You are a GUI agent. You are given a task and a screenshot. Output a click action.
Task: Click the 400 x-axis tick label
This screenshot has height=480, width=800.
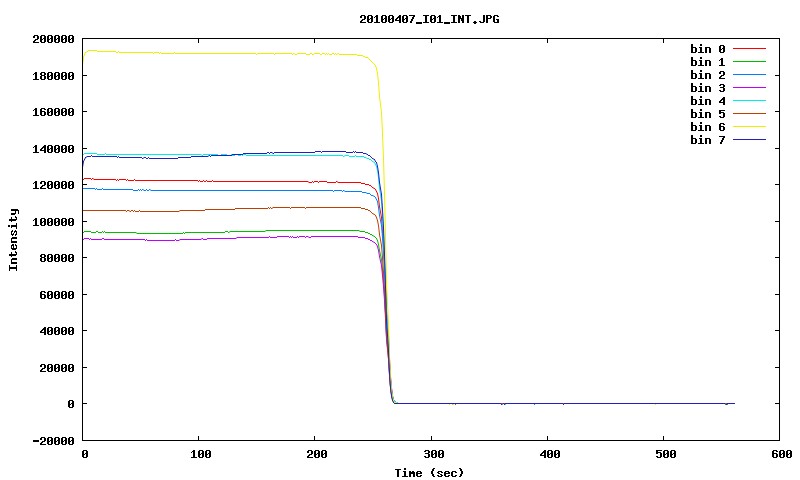point(549,454)
